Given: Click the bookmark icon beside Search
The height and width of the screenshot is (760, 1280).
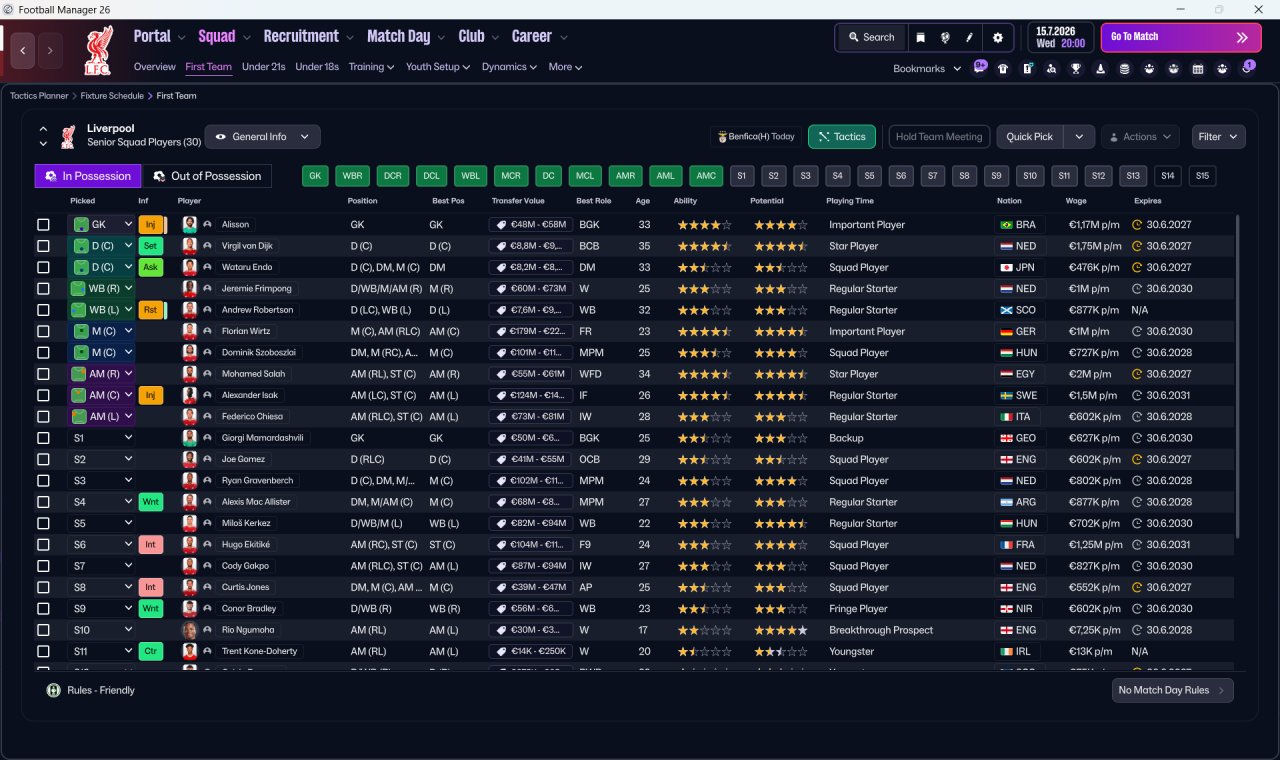Looking at the screenshot, I should pyautogui.click(x=920, y=37).
